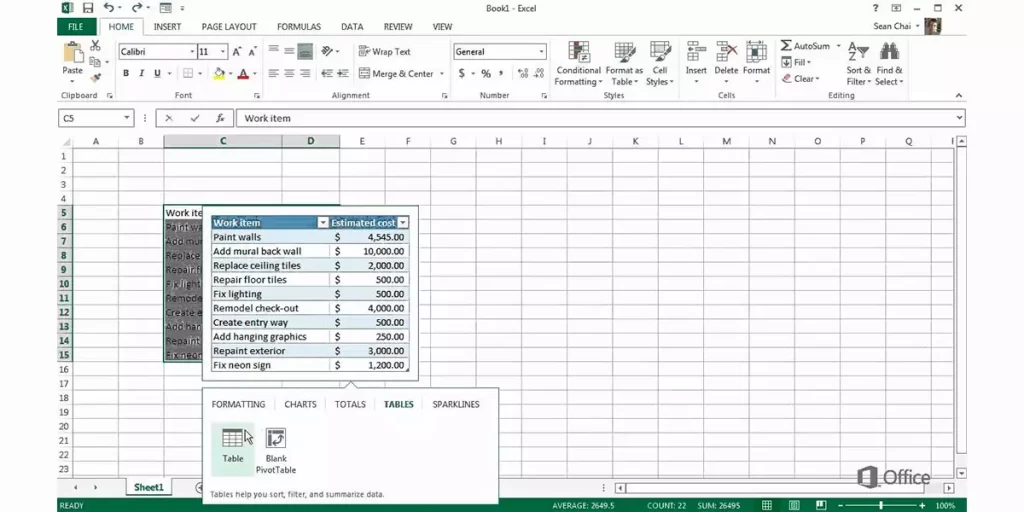Apply Percent Style
1024x512 pixels.
[x=486, y=73]
